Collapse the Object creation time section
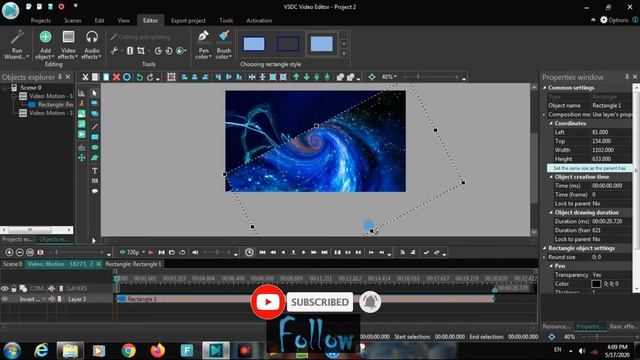This screenshot has height=360, width=640. coord(551,177)
